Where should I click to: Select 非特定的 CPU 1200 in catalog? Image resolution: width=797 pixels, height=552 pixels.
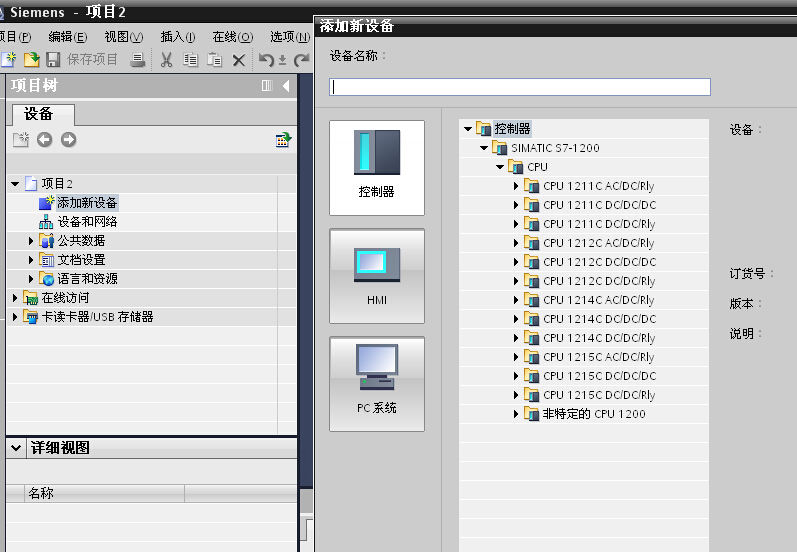594,414
